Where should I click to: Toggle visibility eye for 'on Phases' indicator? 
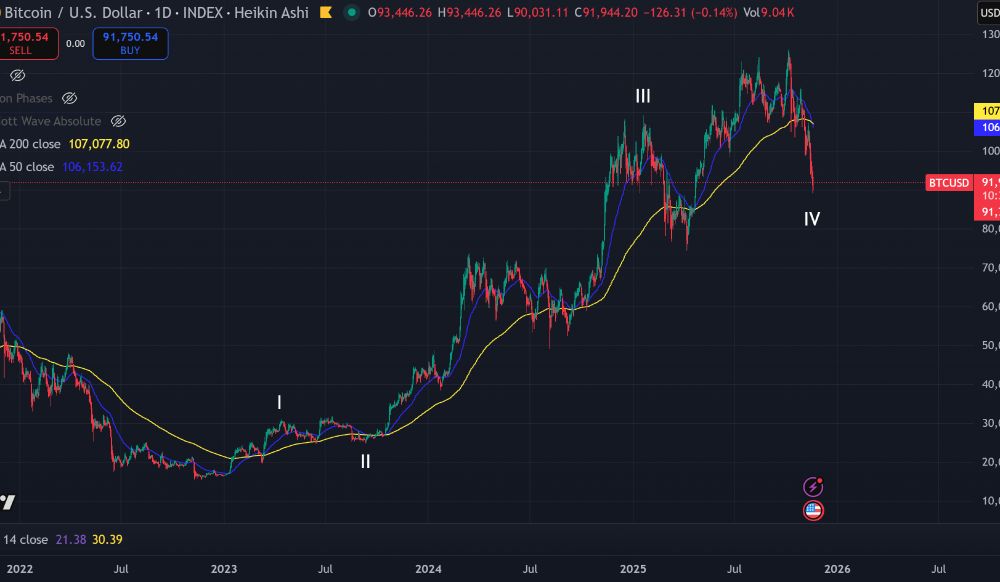click(x=70, y=98)
